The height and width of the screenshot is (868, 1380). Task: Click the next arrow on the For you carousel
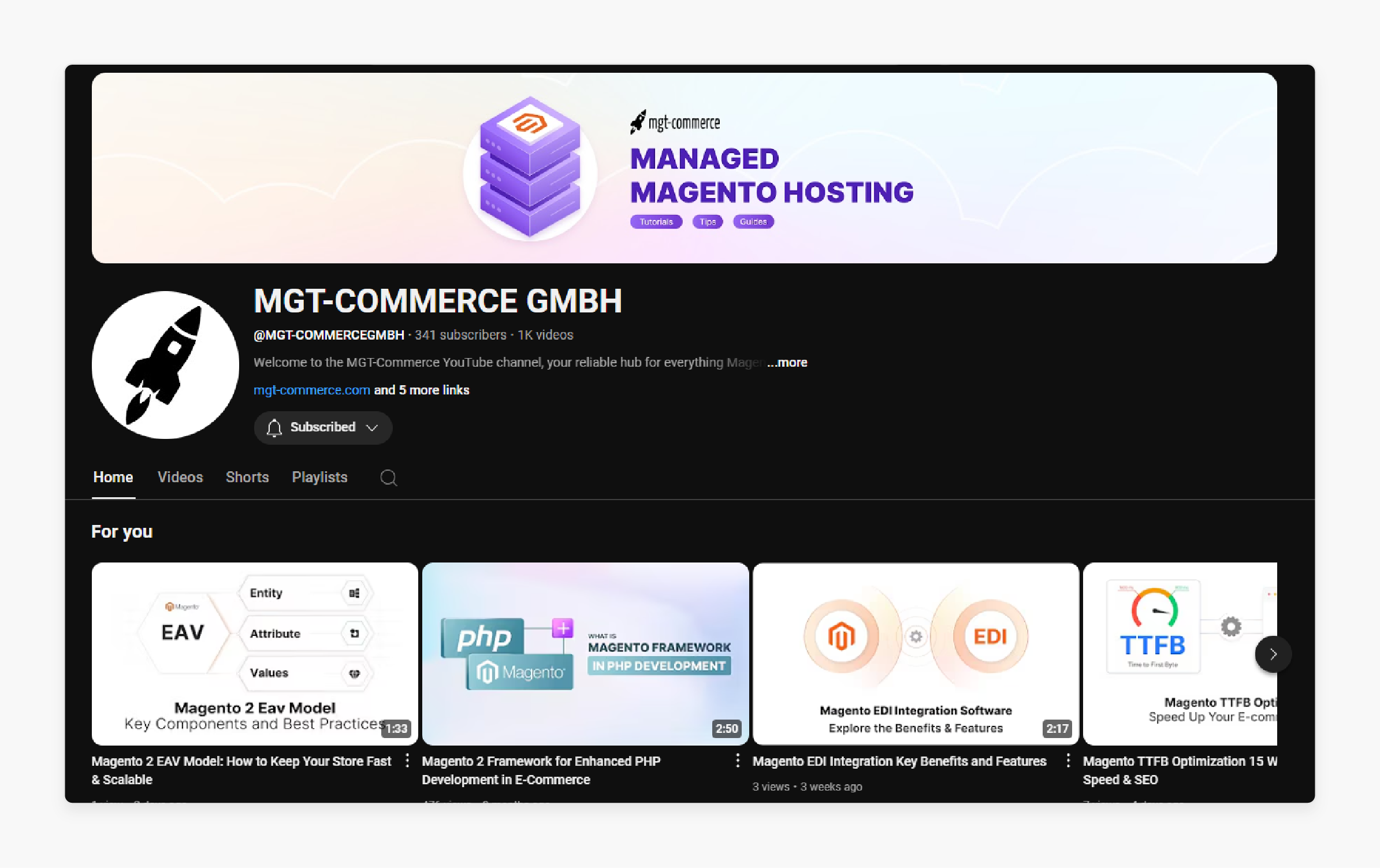click(1273, 654)
